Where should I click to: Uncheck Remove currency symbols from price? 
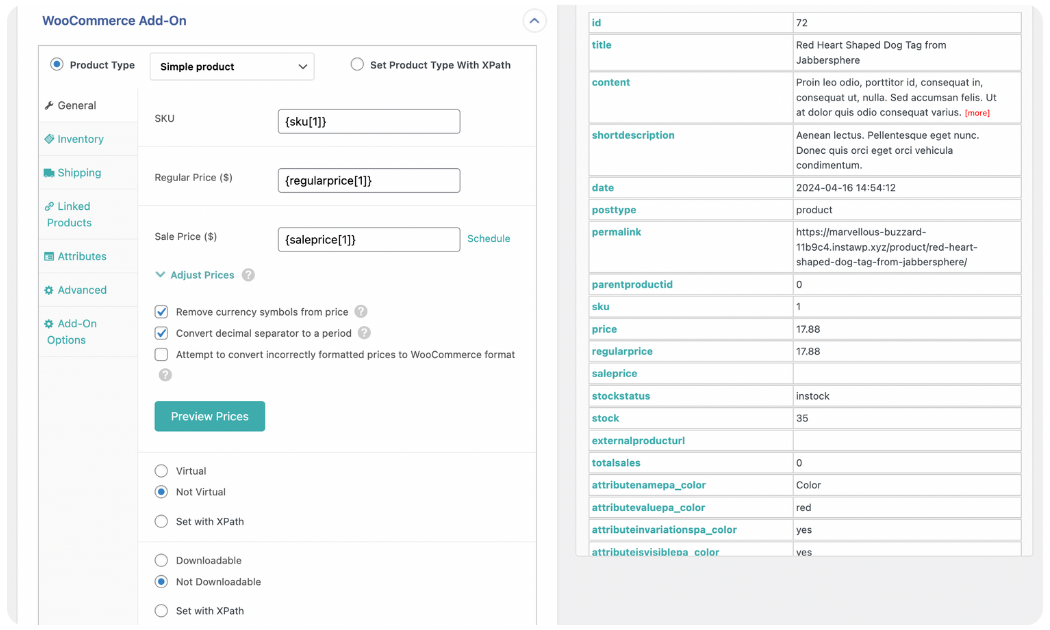161,312
